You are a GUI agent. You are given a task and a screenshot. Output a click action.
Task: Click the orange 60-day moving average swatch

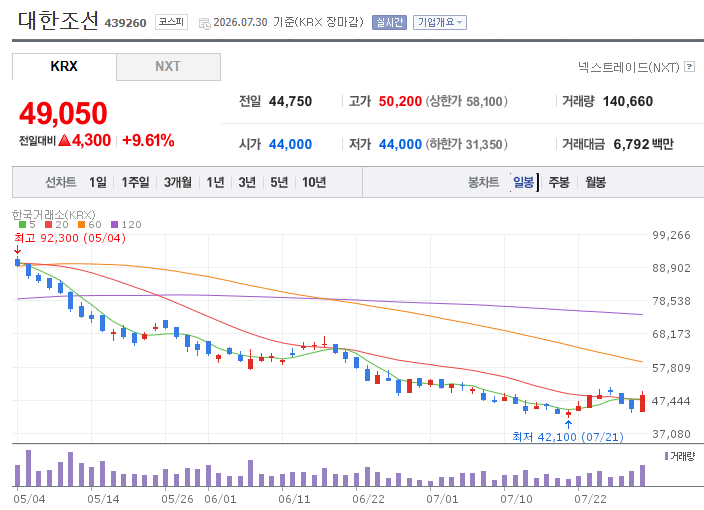(81, 224)
